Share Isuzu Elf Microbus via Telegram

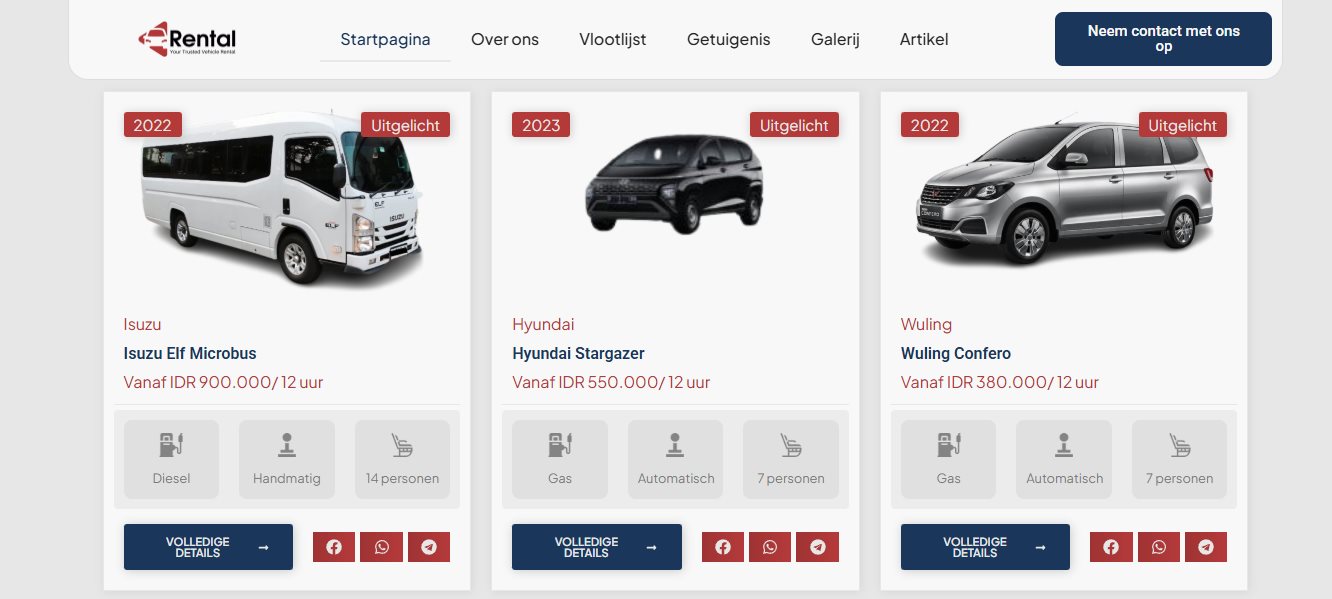pyautogui.click(x=429, y=547)
